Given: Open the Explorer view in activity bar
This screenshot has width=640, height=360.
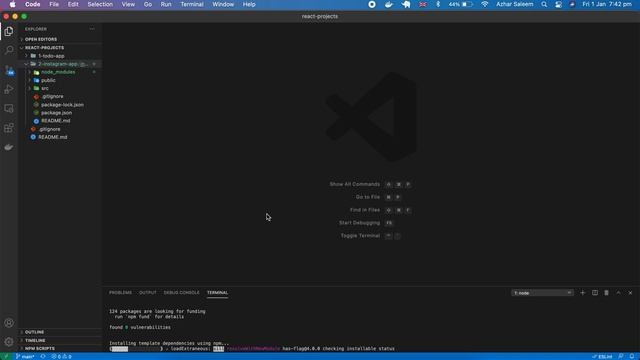Looking at the screenshot, I should (9, 31).
